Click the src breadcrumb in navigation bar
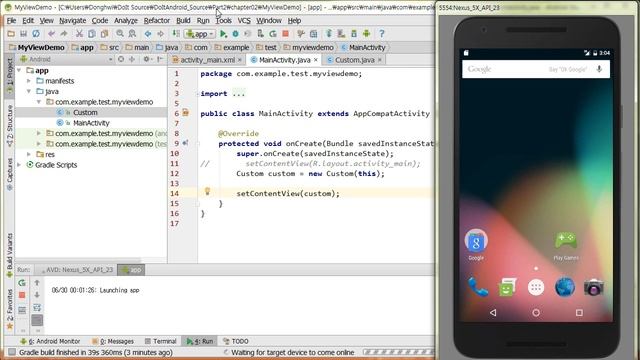The width and height of the screenshot is (640, 360). click(109, 47)
